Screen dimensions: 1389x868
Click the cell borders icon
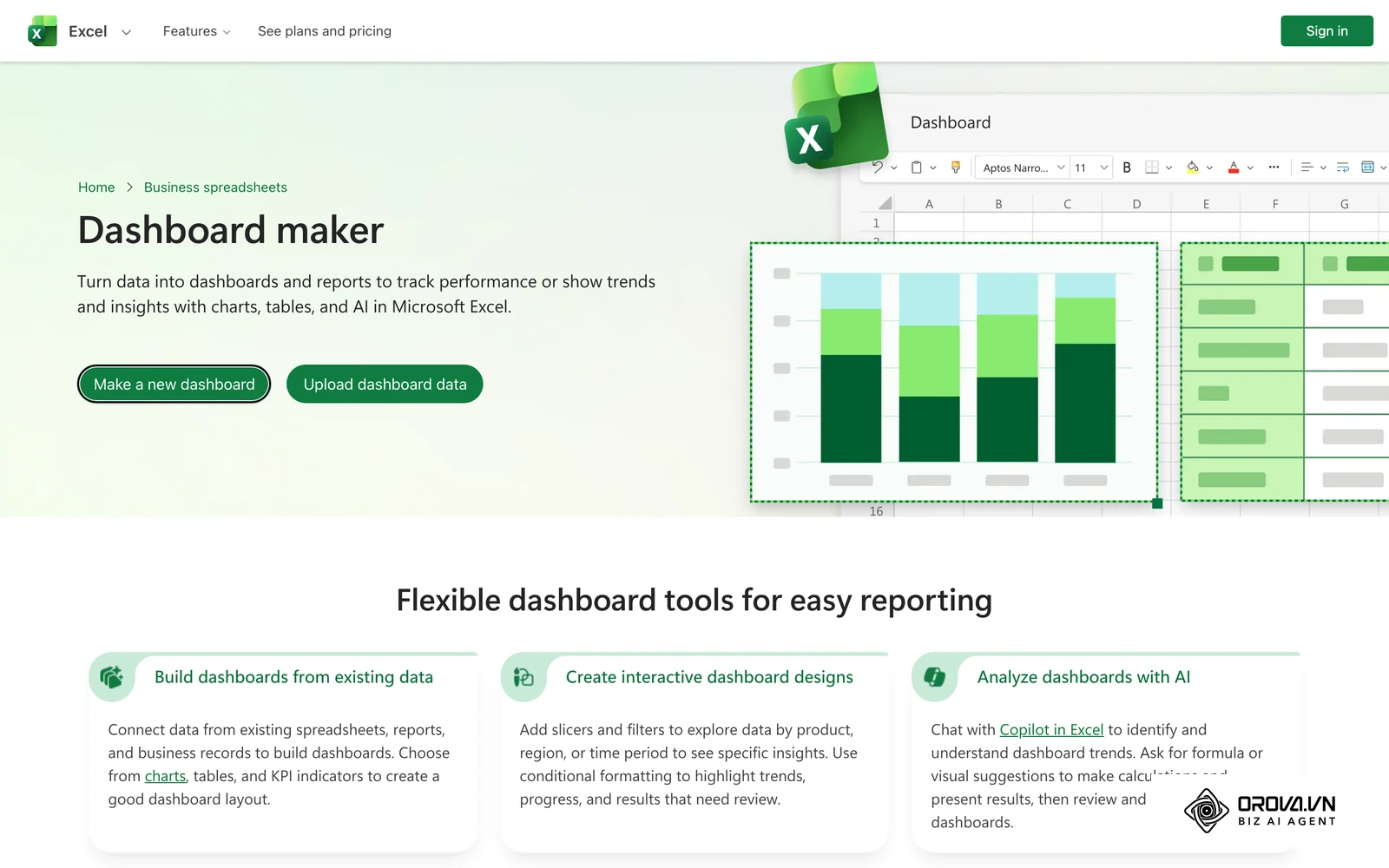point(1152,168)
